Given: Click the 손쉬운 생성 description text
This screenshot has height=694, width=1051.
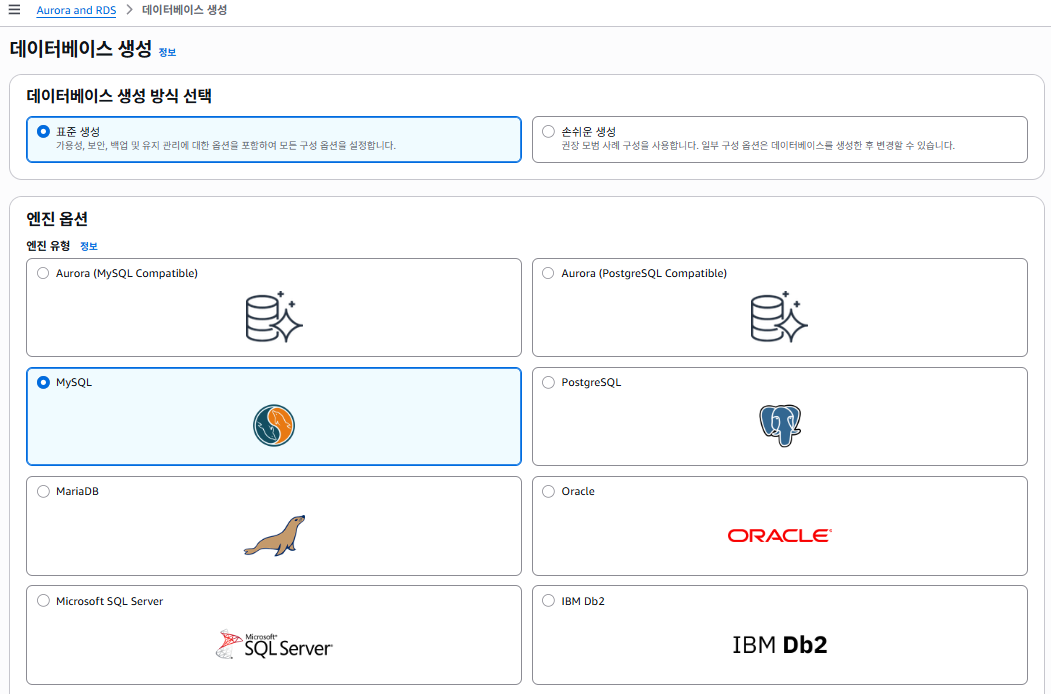Looking at the screenshot, I should click(x=757, y=146).
